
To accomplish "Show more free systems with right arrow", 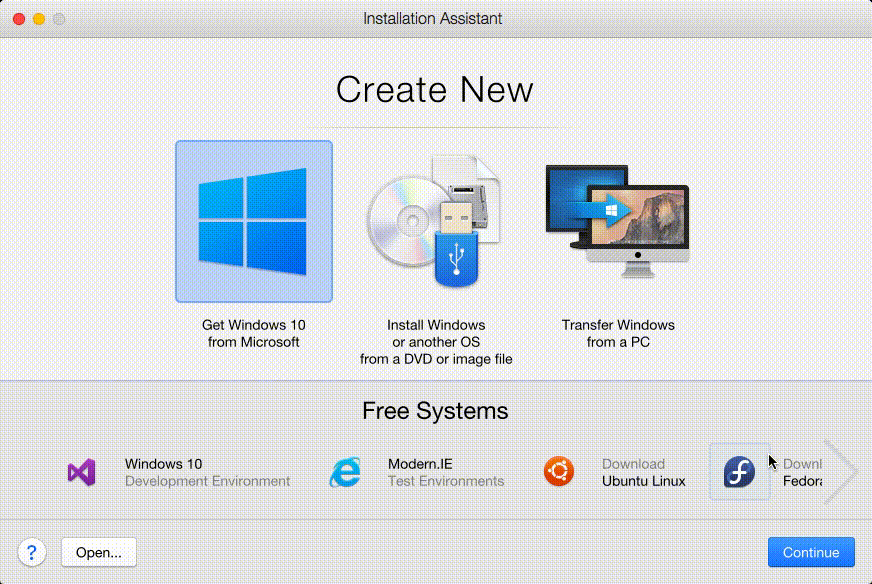I will coord(840,472).
